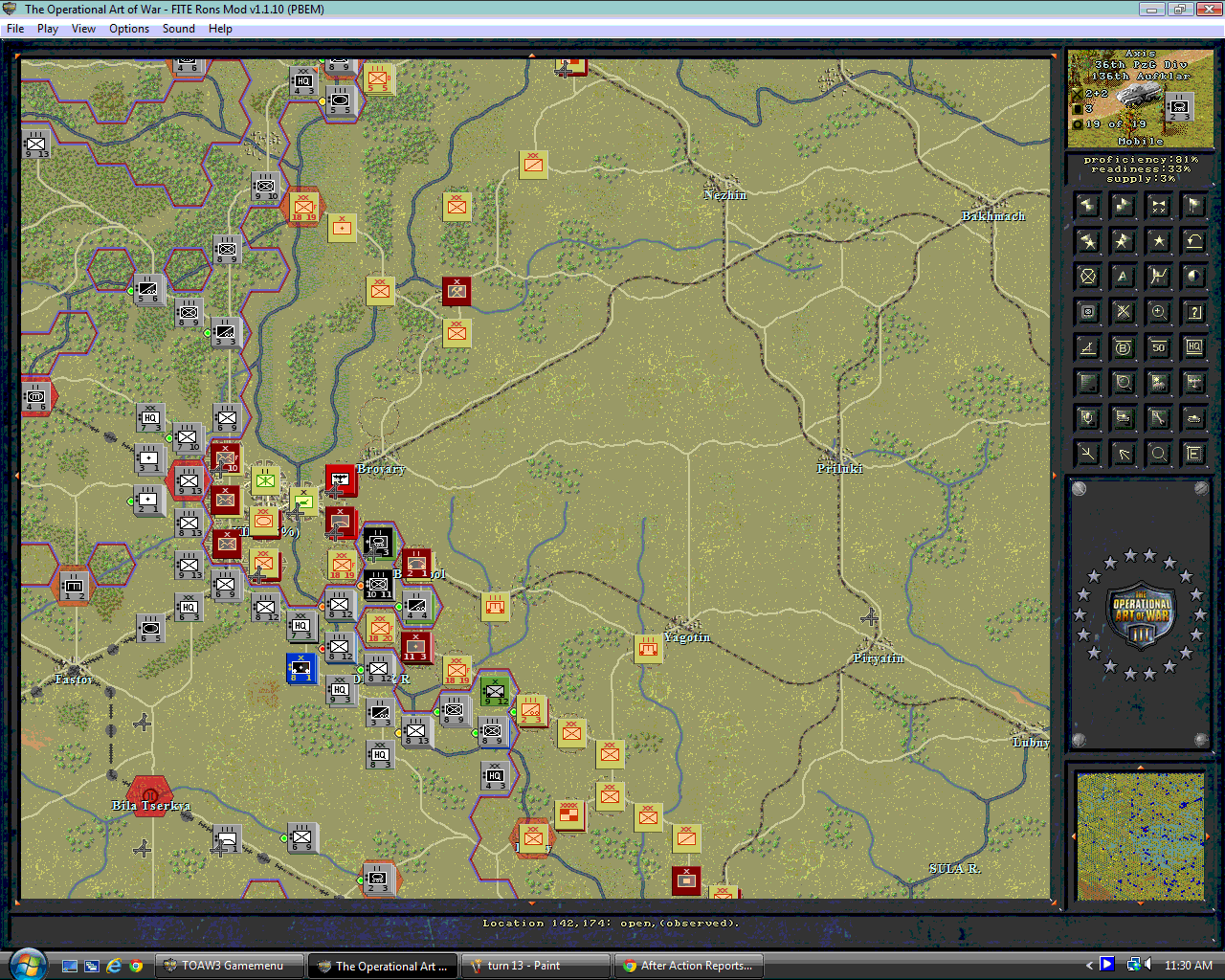
Task: Click the Bakhmach city label
Action: click(x=993, y=216)
